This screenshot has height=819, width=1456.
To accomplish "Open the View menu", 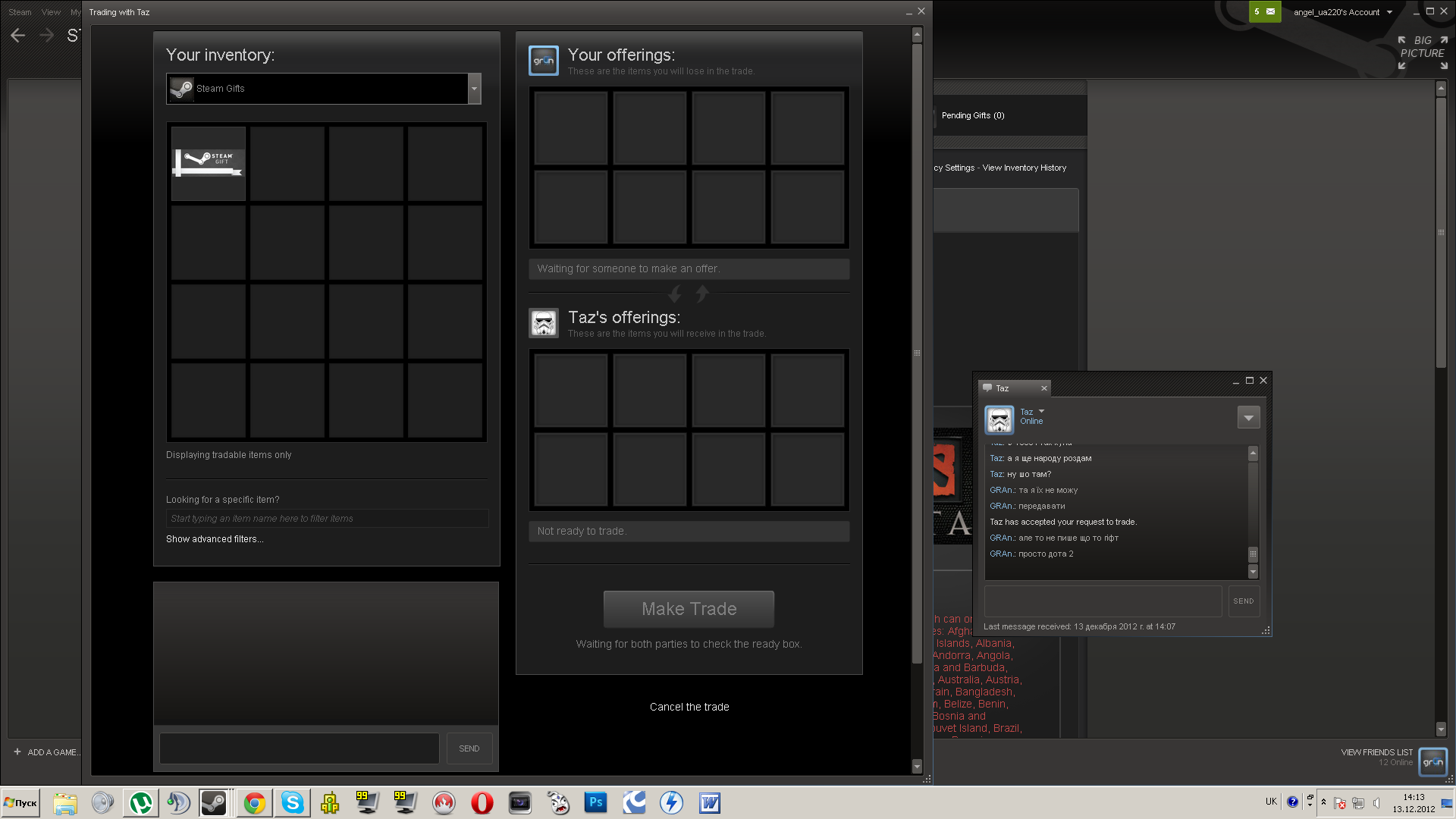I will [51, 12].
